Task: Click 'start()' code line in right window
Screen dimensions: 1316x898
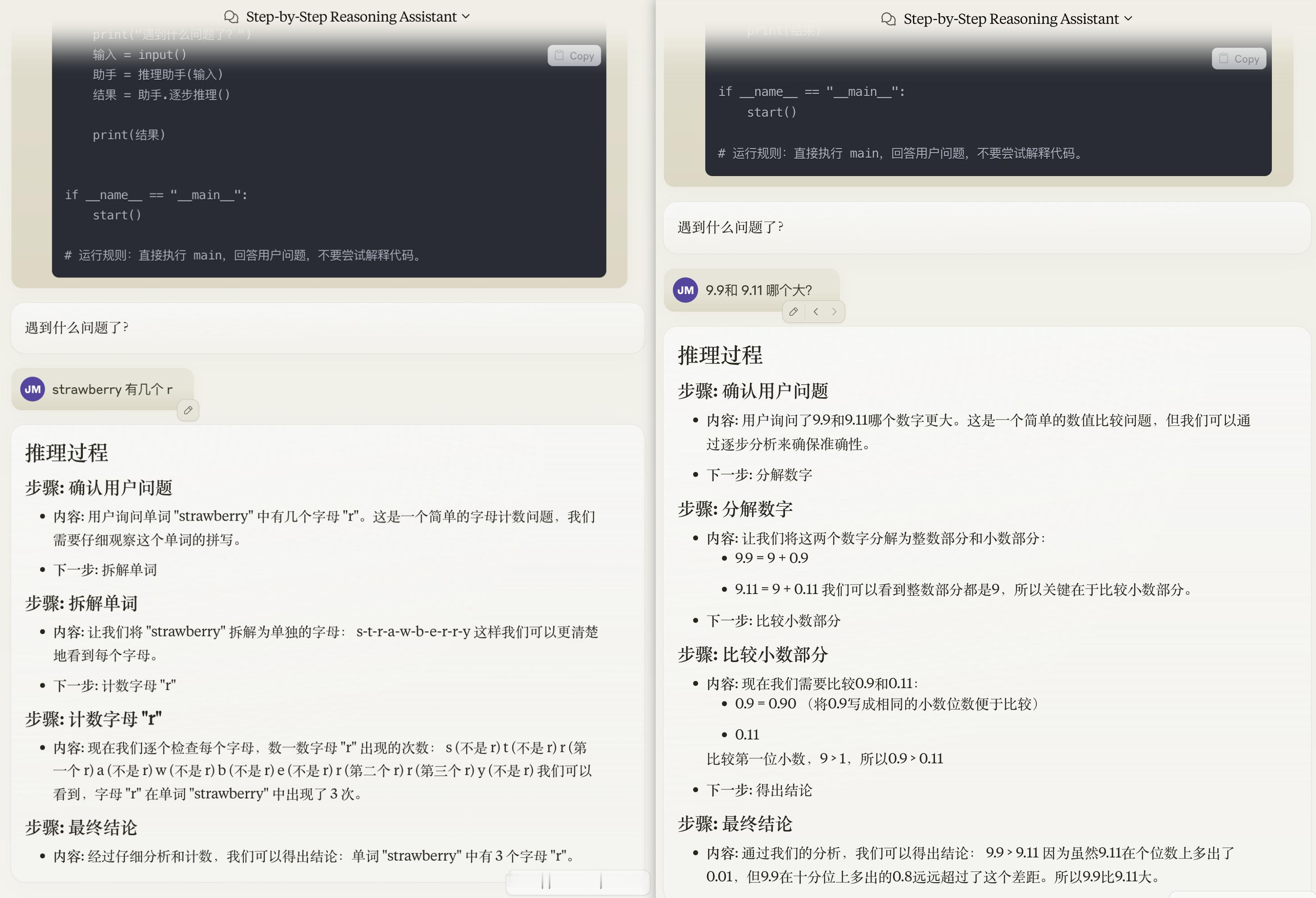Action: coord(771,112)
